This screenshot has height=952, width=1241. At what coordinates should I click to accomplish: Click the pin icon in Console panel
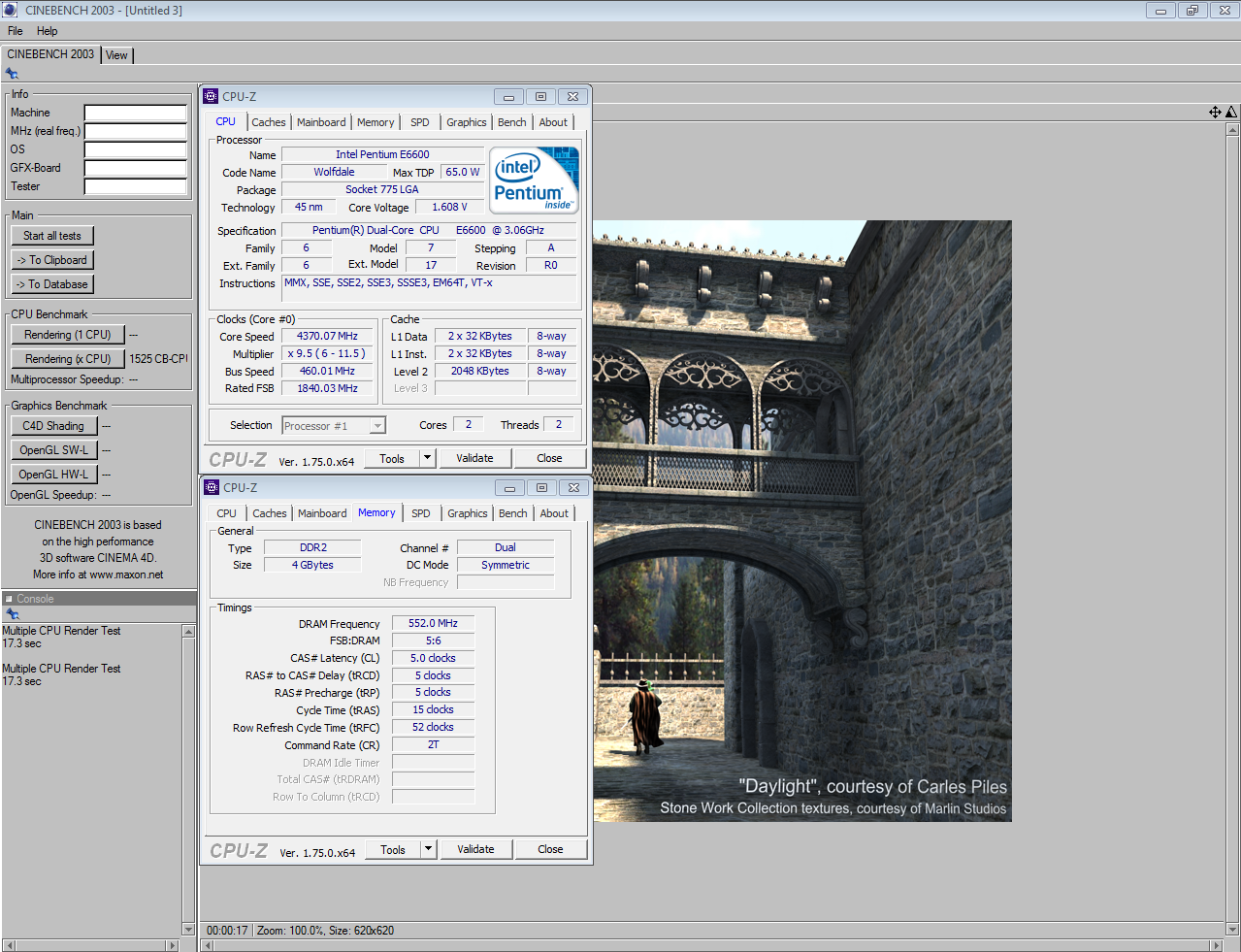12,613
